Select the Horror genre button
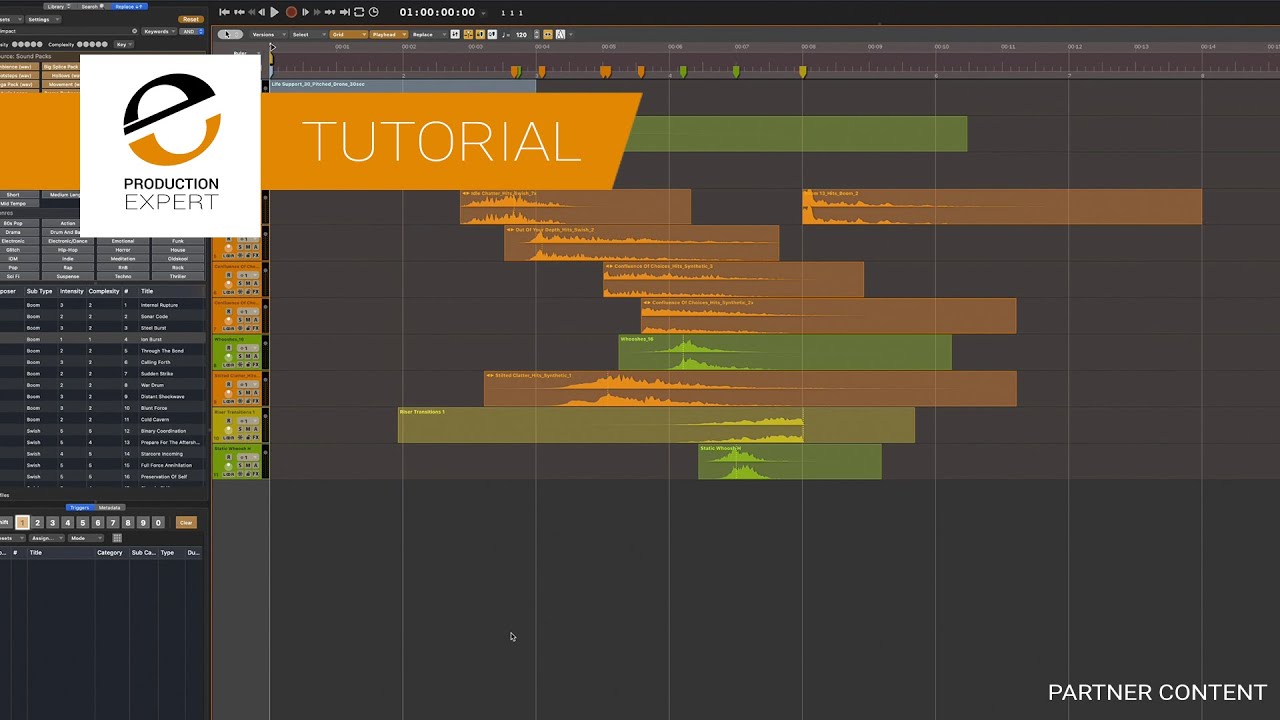This screenshot has width=1280, height=720. 123,250
